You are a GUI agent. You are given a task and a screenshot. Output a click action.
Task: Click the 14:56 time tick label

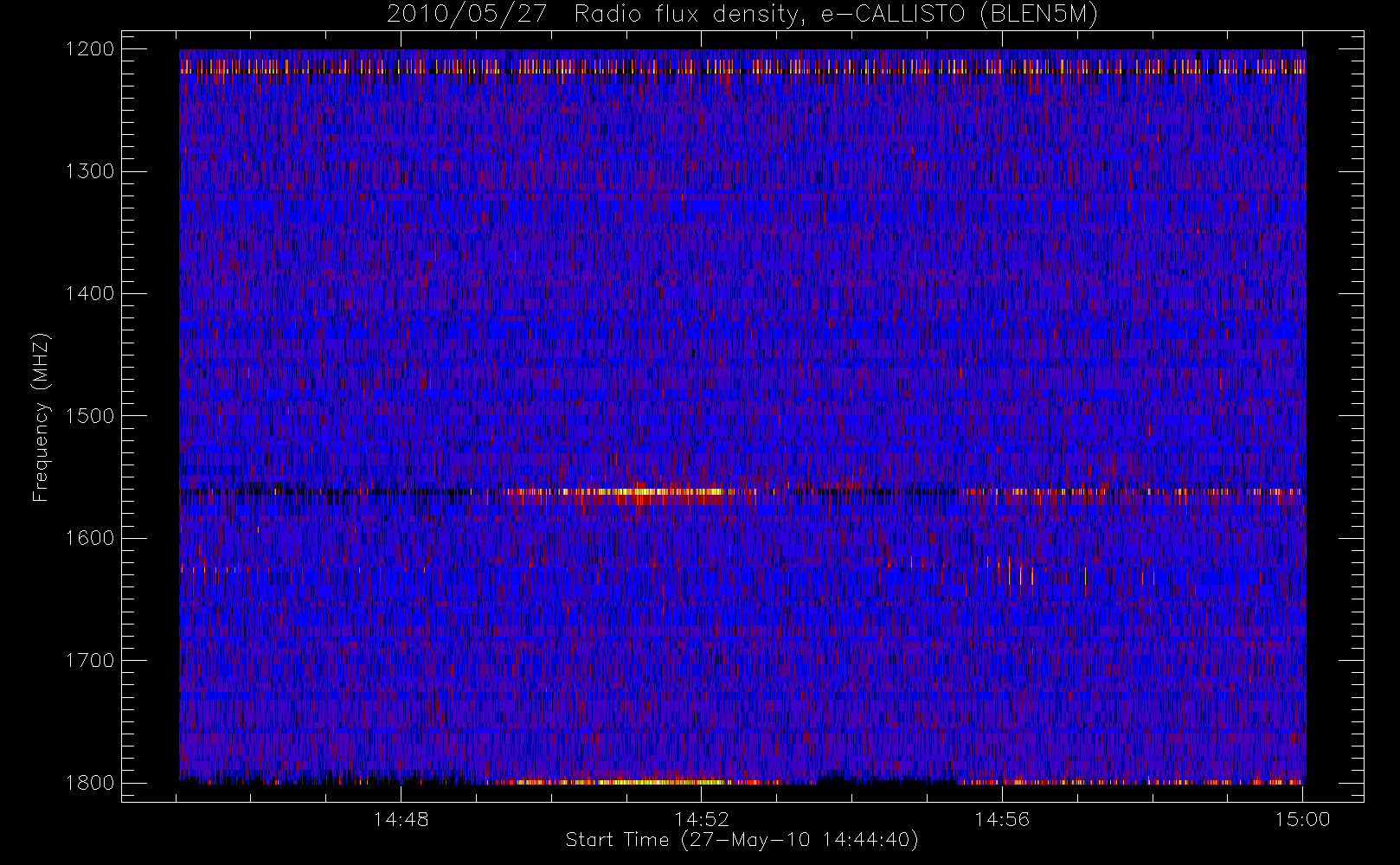pos(1002,819)
